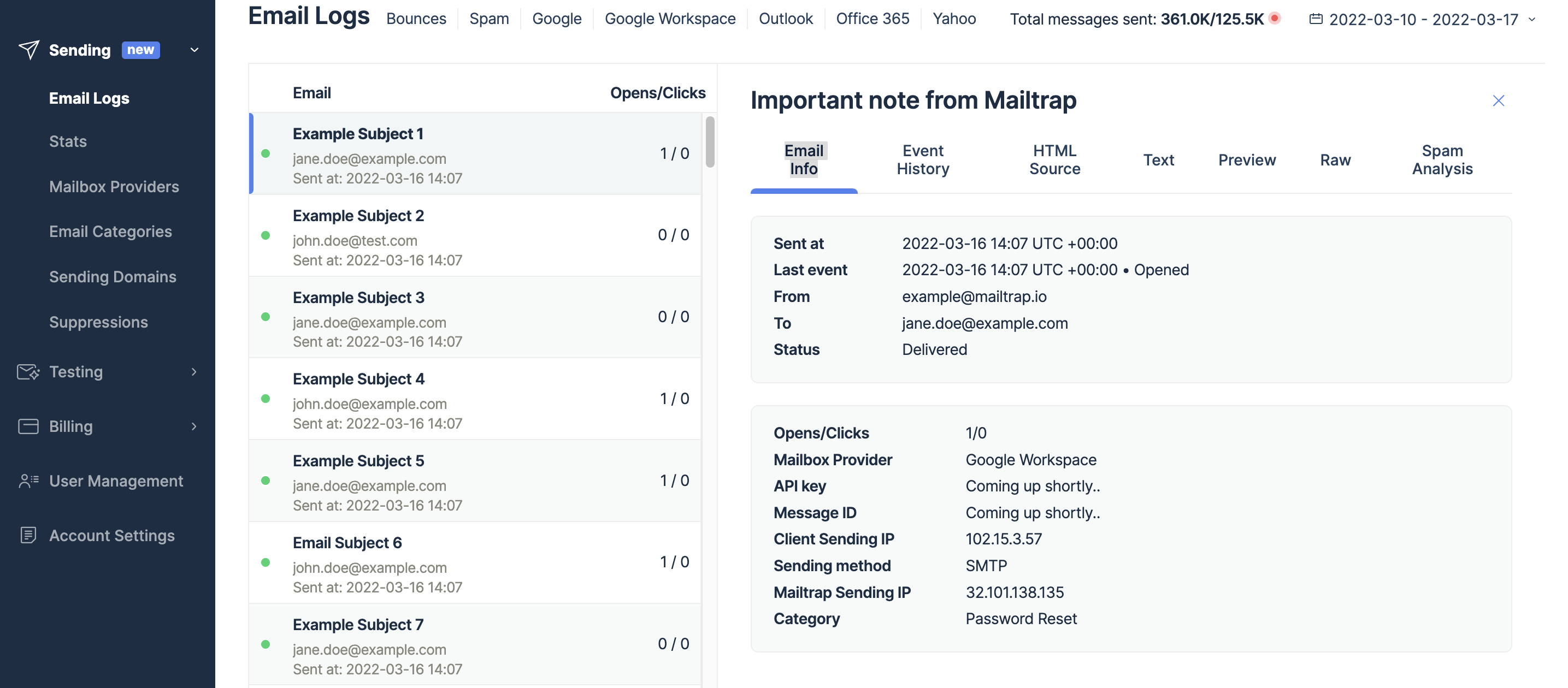Close the email details panel

pos(1498,100)
